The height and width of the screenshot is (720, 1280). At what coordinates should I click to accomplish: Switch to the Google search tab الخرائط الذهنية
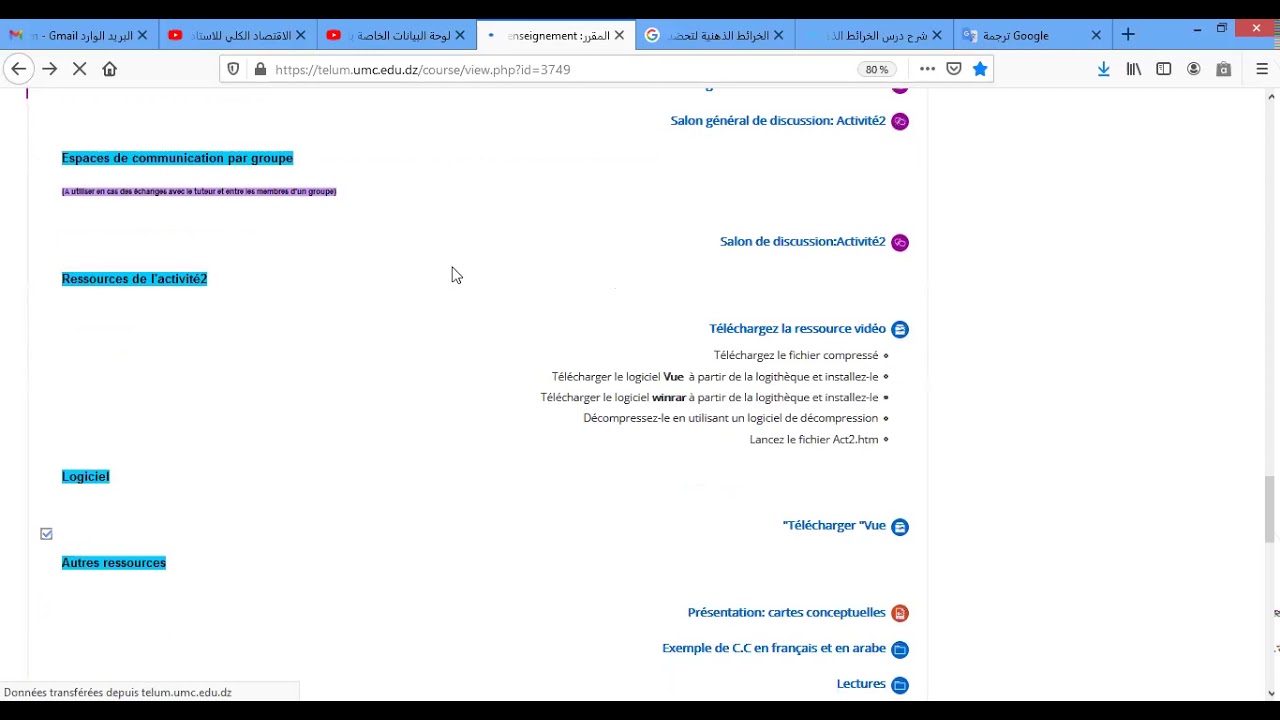[x=715, y=35]
